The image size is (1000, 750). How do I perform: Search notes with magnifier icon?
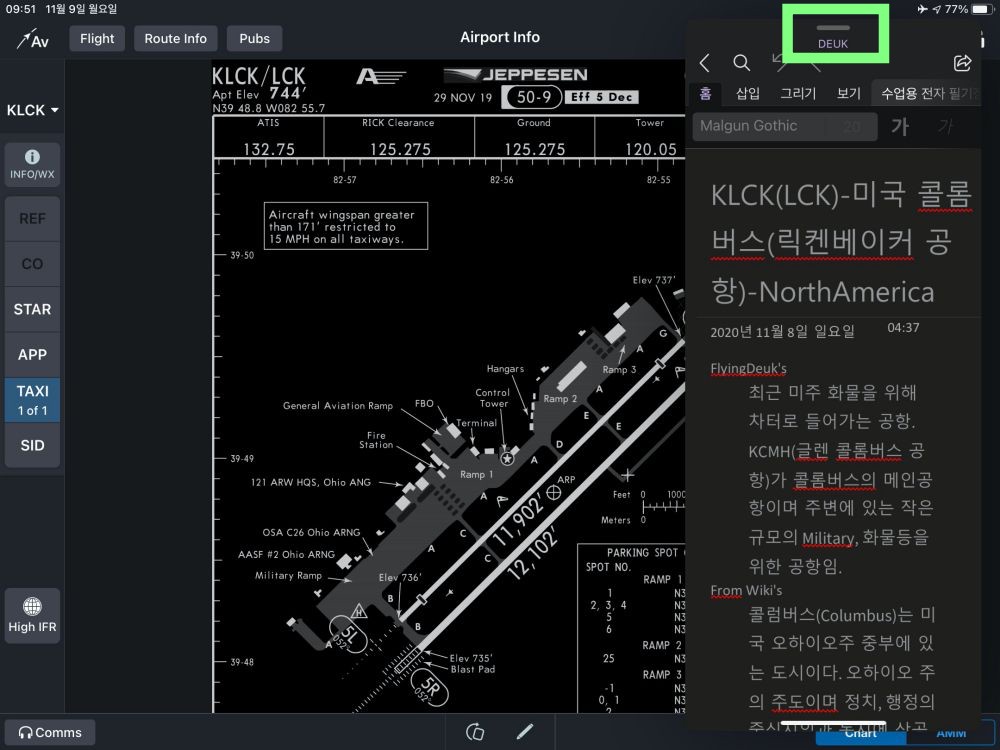click(x=741, y=63)
